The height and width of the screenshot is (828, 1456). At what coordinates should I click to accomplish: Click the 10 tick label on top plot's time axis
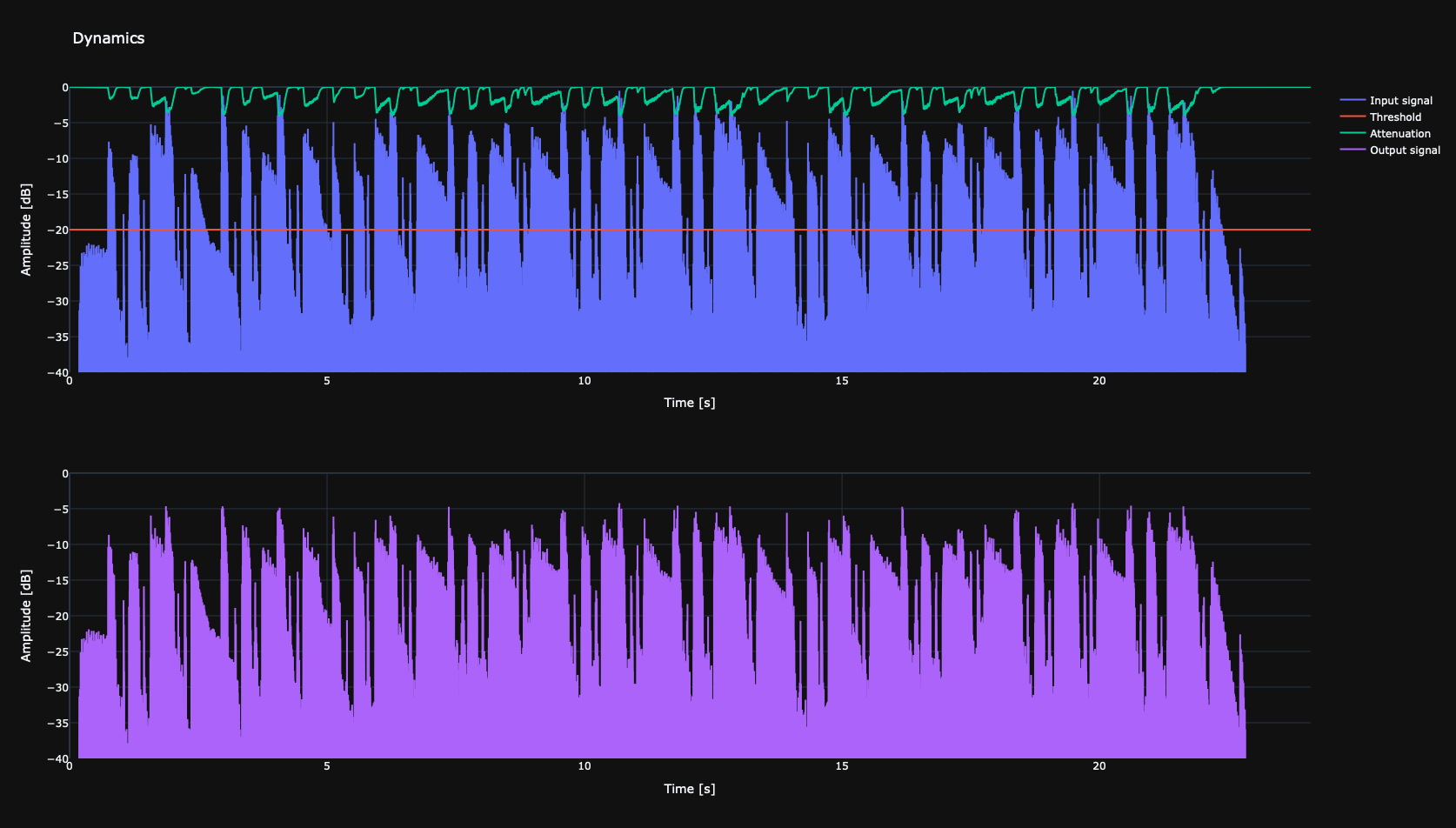pos(584,381)
